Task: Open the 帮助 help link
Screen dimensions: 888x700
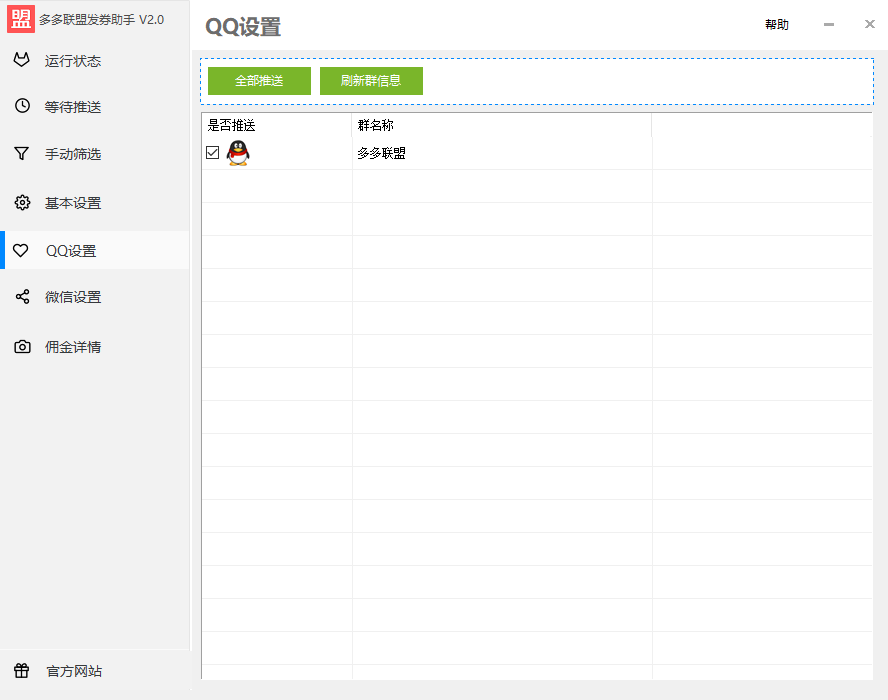Action: (x=777, y=24)
